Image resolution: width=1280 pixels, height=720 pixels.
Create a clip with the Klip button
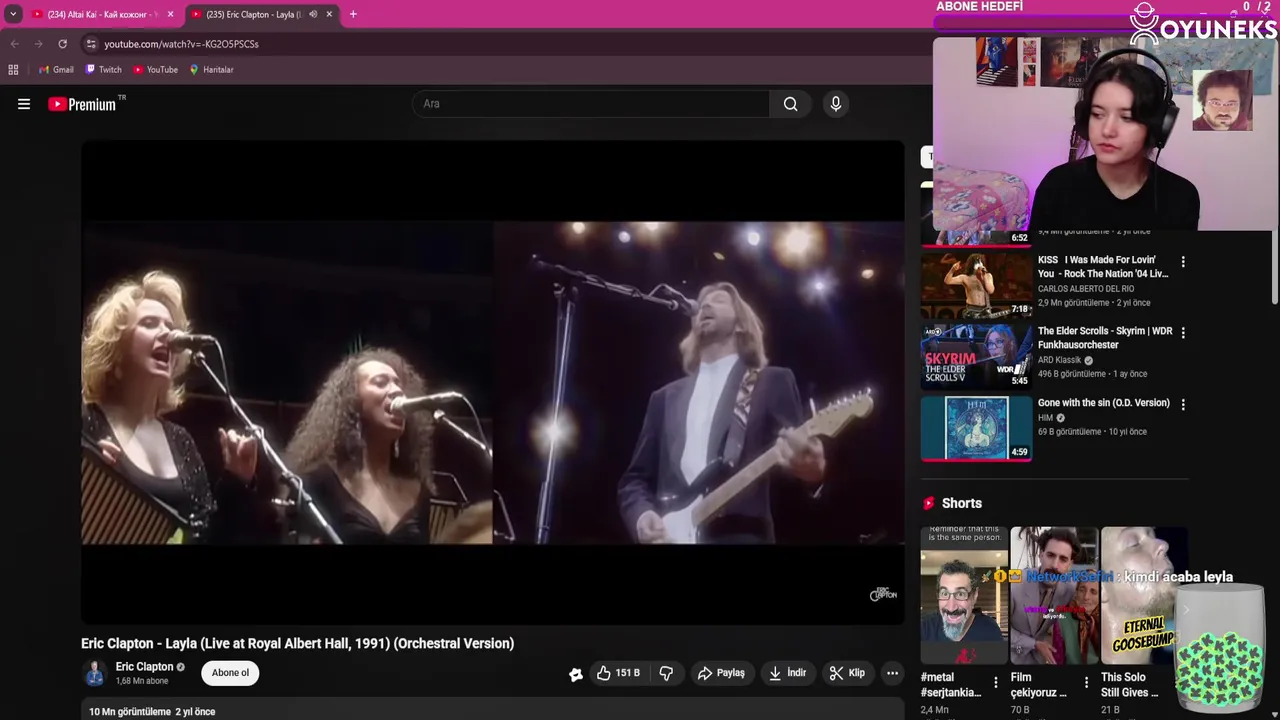point(847,673)
